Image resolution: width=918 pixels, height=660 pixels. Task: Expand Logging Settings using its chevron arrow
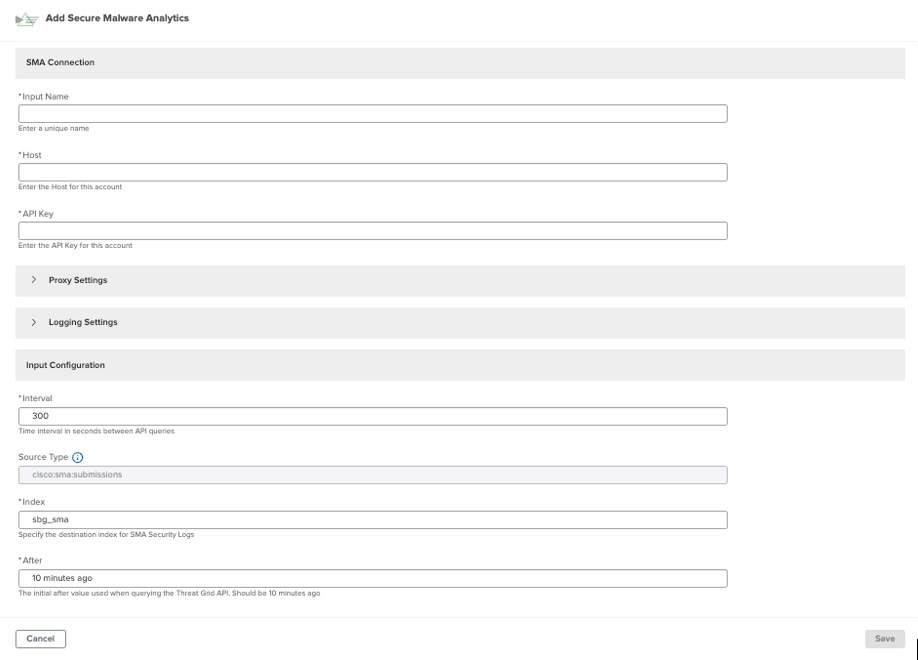point(34,322)
